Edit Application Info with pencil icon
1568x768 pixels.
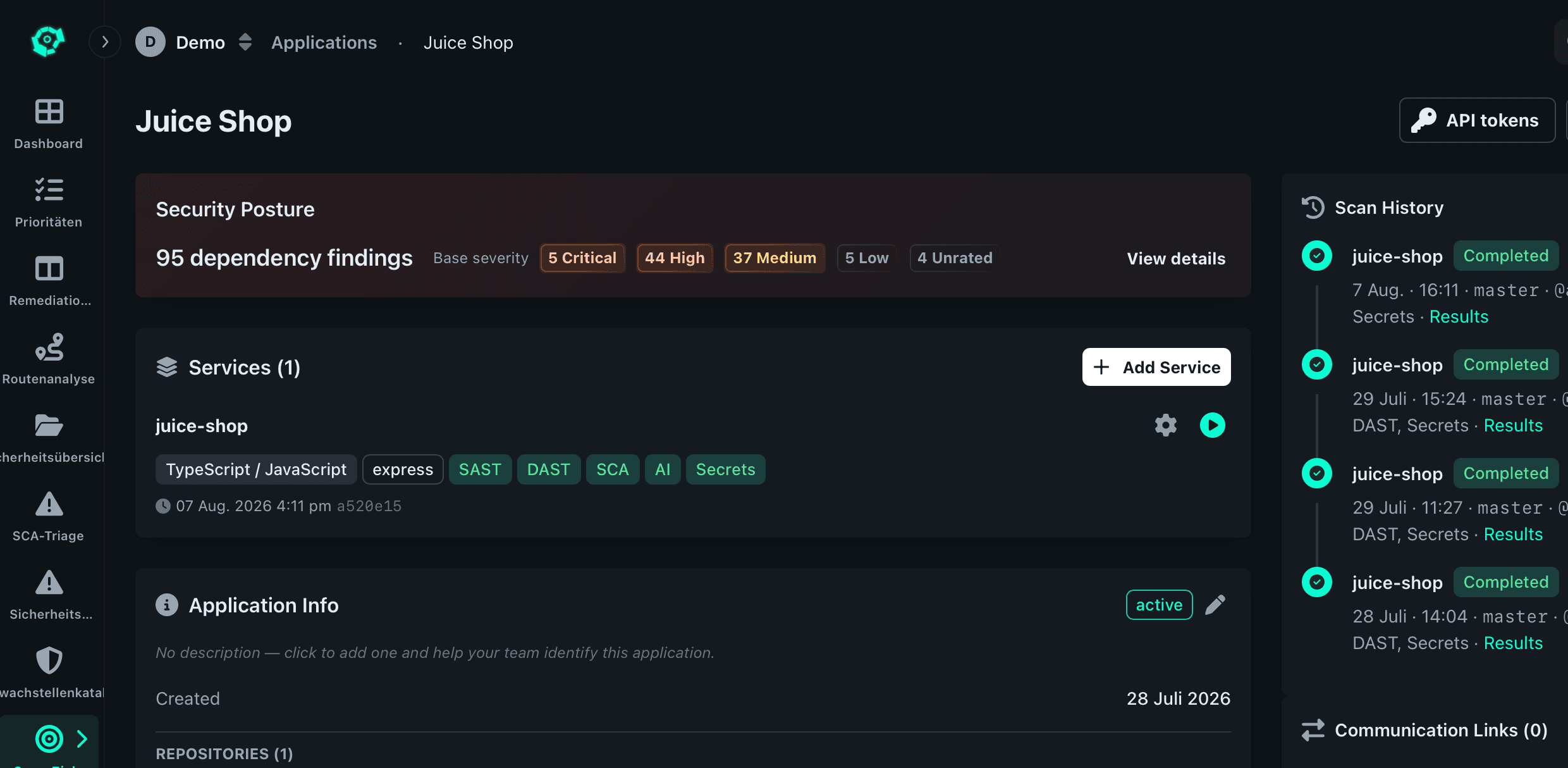tap(1215, 605)
